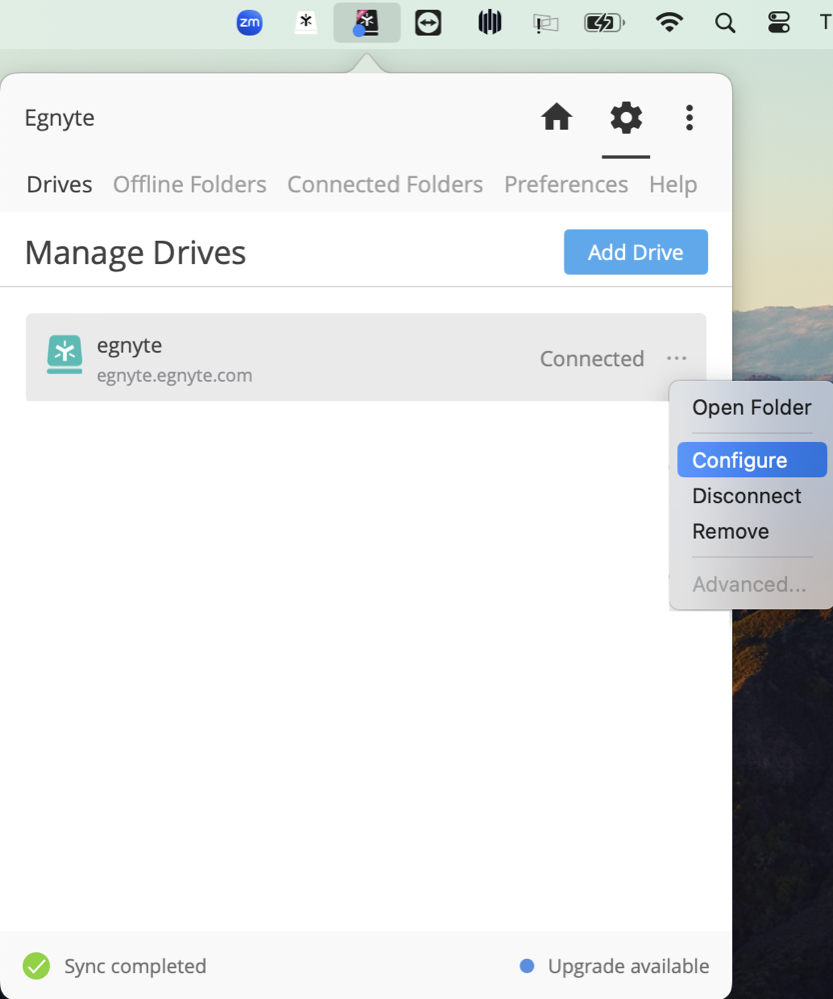Click the Egnyte icon in the menu bar
The height and width of the screenshot is (999, 833).
[366, 22]
